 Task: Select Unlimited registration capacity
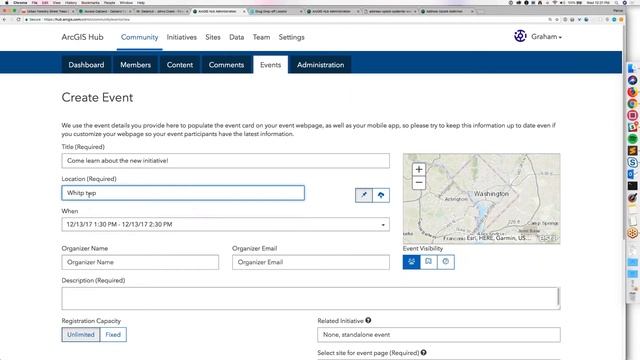[x=81, y=335]
